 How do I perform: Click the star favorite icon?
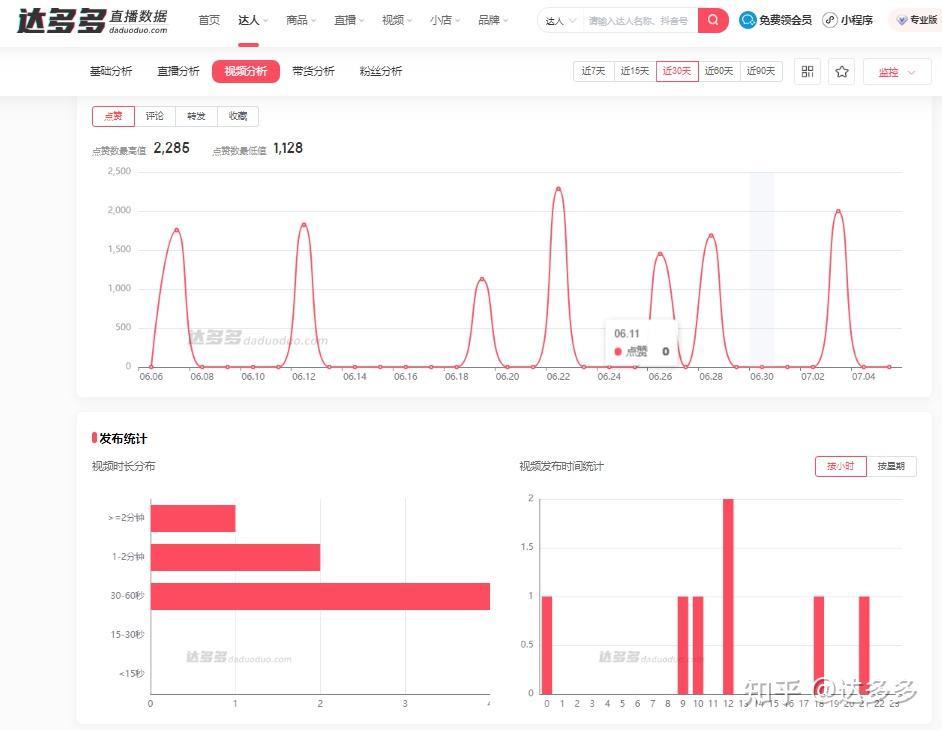click(842, 72)
